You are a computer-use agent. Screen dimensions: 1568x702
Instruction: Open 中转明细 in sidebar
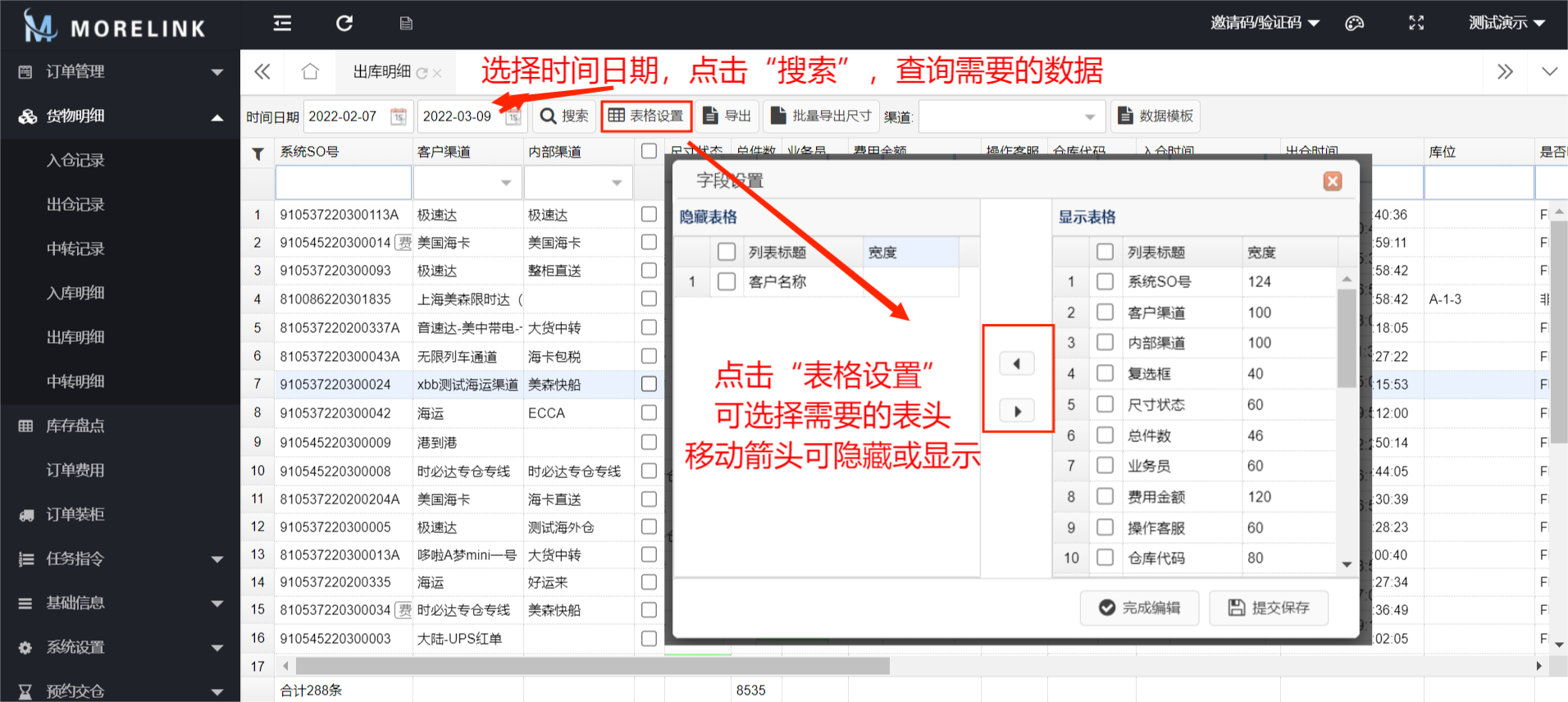coord(120,381)
